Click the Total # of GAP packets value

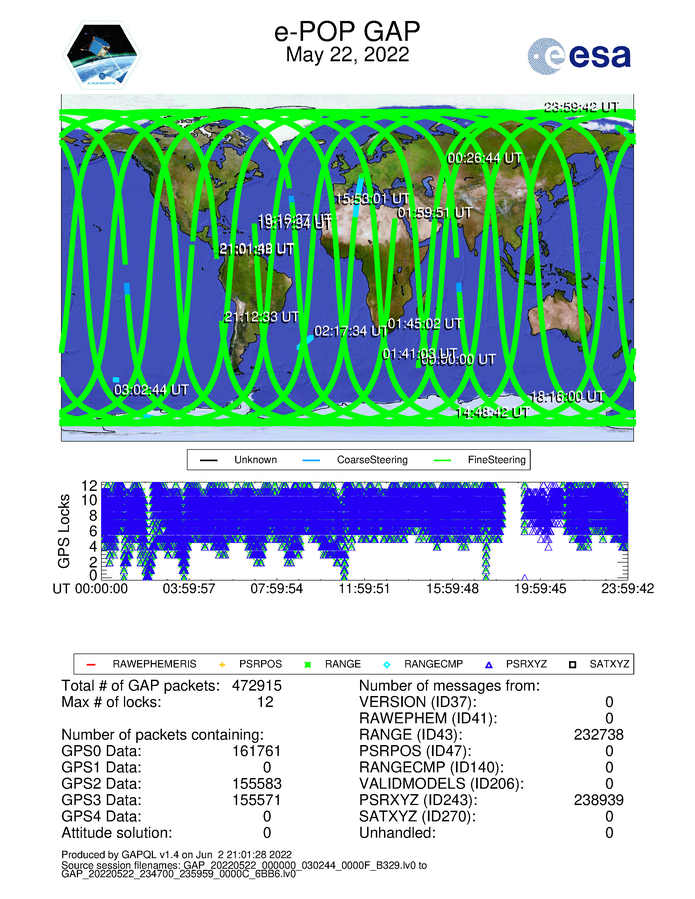(267, 686)
